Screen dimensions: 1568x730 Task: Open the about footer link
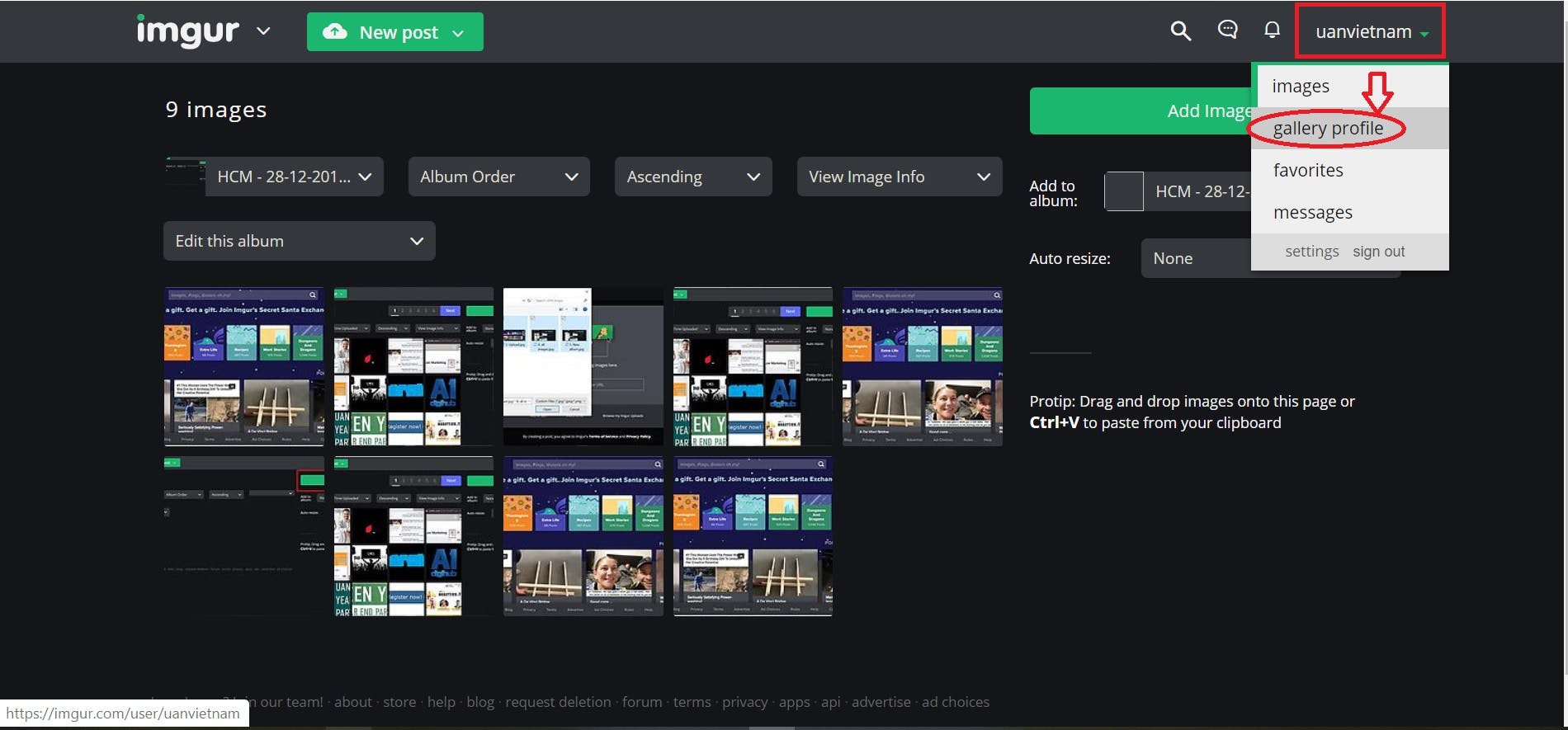pos(353,702)
